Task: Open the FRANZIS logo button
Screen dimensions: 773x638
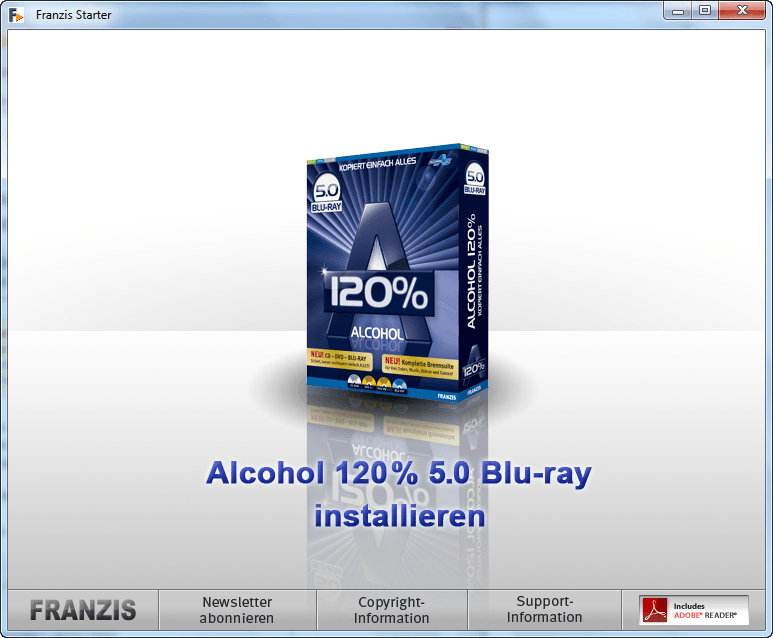Action: coord(83,610)
